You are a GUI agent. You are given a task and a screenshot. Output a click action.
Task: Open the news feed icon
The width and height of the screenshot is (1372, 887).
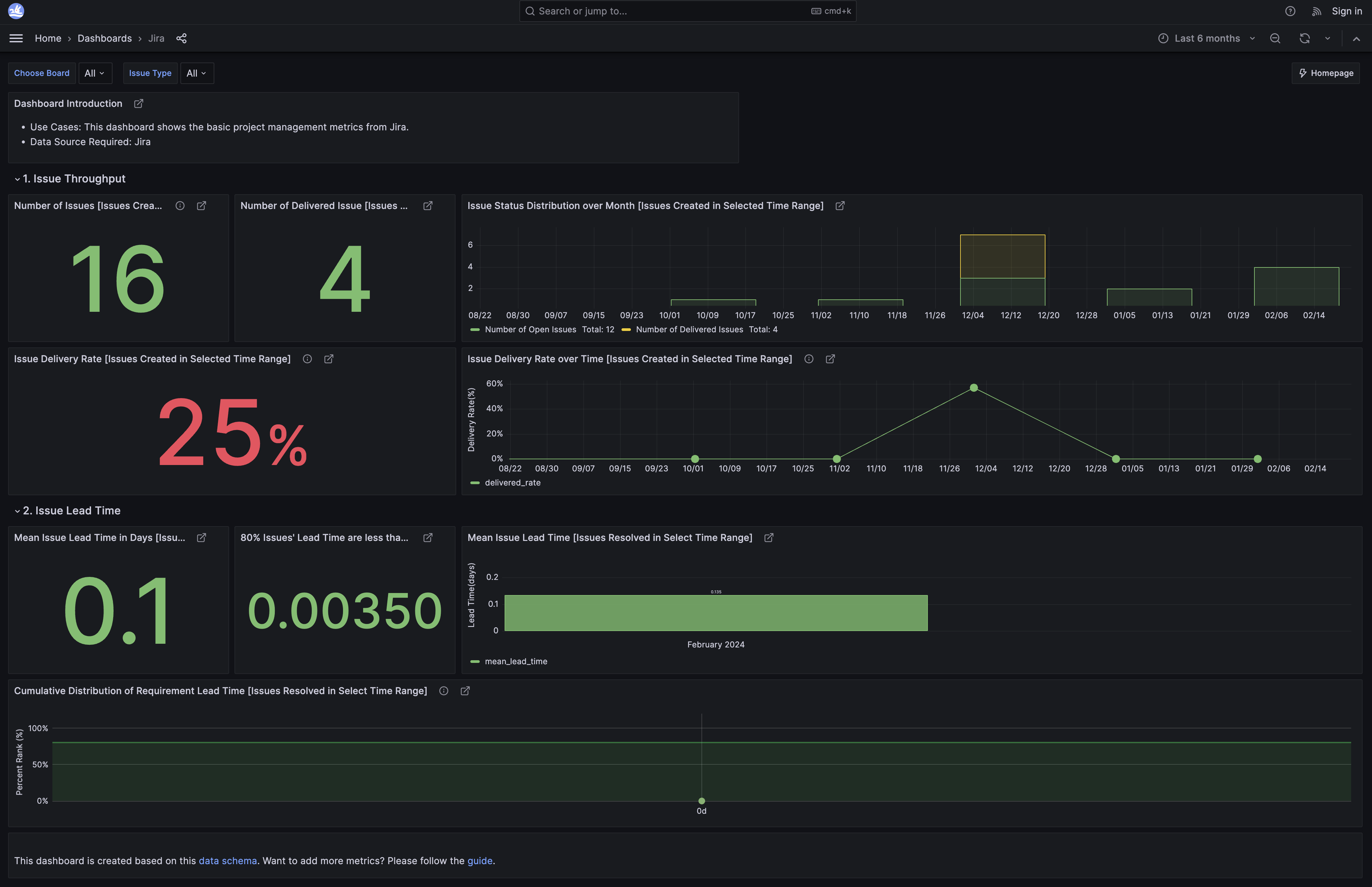tap(1317, 11)
